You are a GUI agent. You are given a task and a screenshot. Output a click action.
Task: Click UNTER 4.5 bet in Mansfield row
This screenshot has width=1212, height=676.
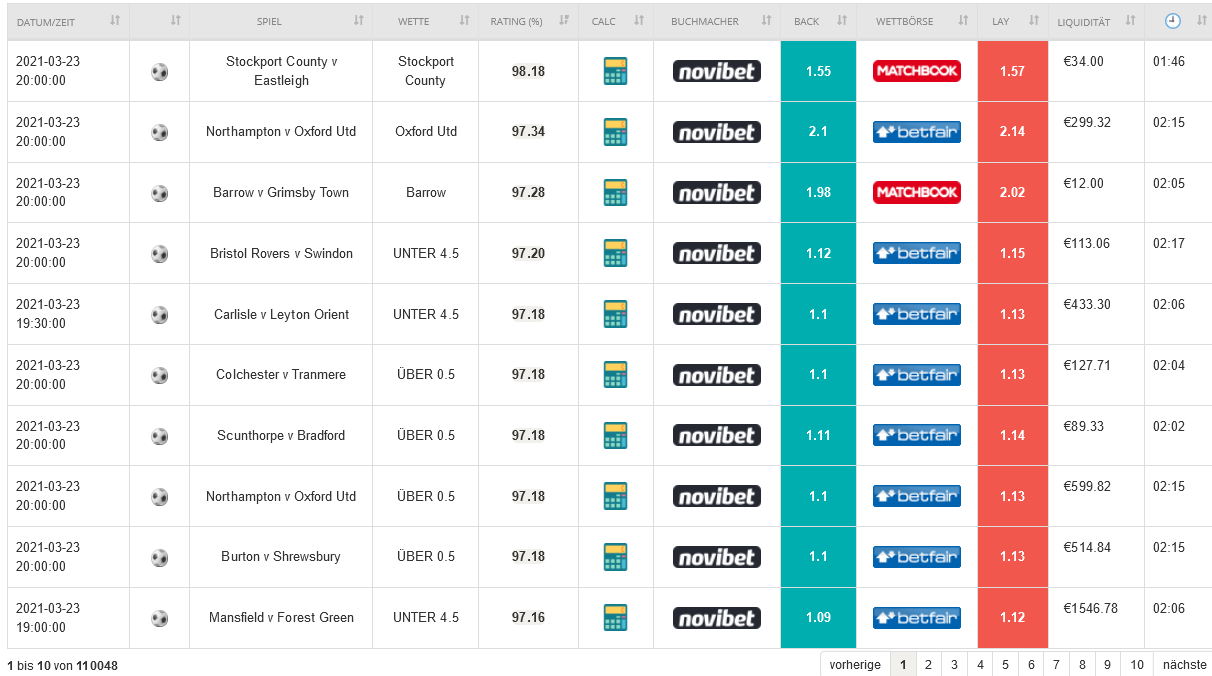tap(426, 617)
